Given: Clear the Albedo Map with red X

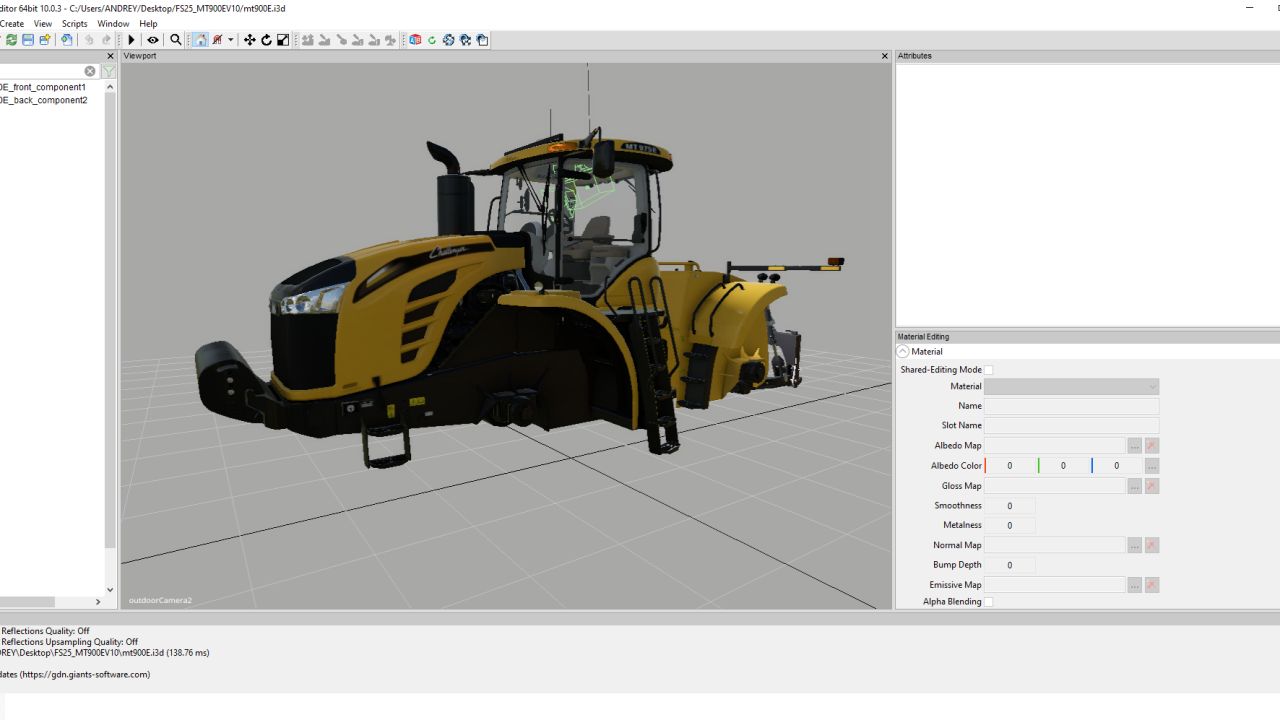Looking at the screenshot, I should coord(1152,445).
